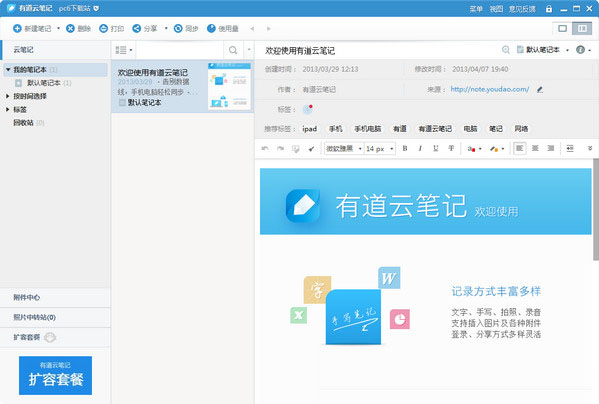Add the recommended tag 手机电脑
Image resolution: width=599 pixels, height=404 pixels.
point(368,129)
